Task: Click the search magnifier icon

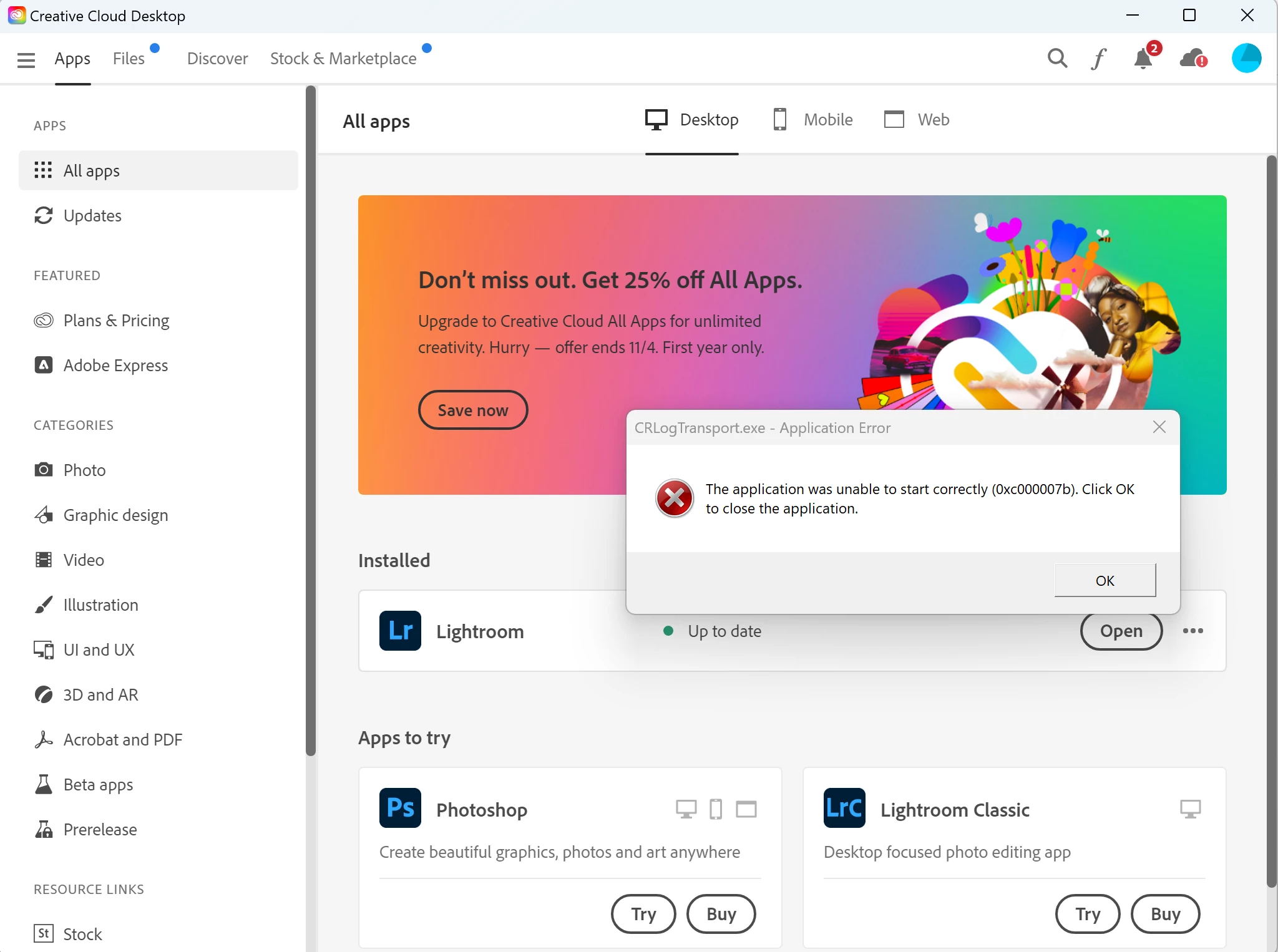Action: [x=1057, y=59]
